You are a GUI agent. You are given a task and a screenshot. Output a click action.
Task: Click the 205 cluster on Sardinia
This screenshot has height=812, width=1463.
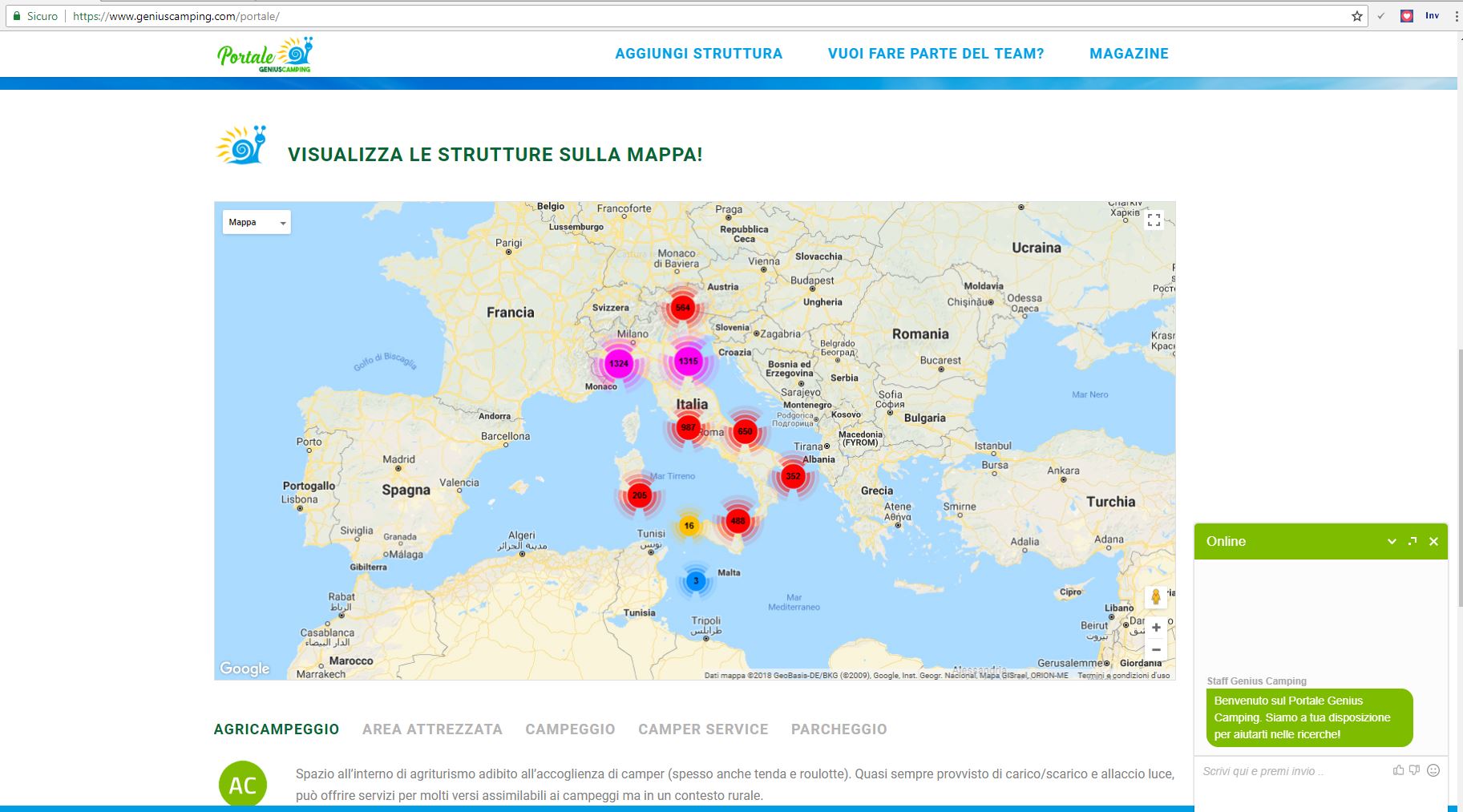tap(639, 495)
